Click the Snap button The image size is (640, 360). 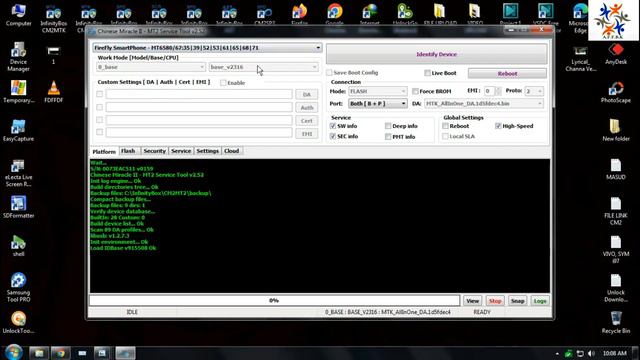coord(517,301)
